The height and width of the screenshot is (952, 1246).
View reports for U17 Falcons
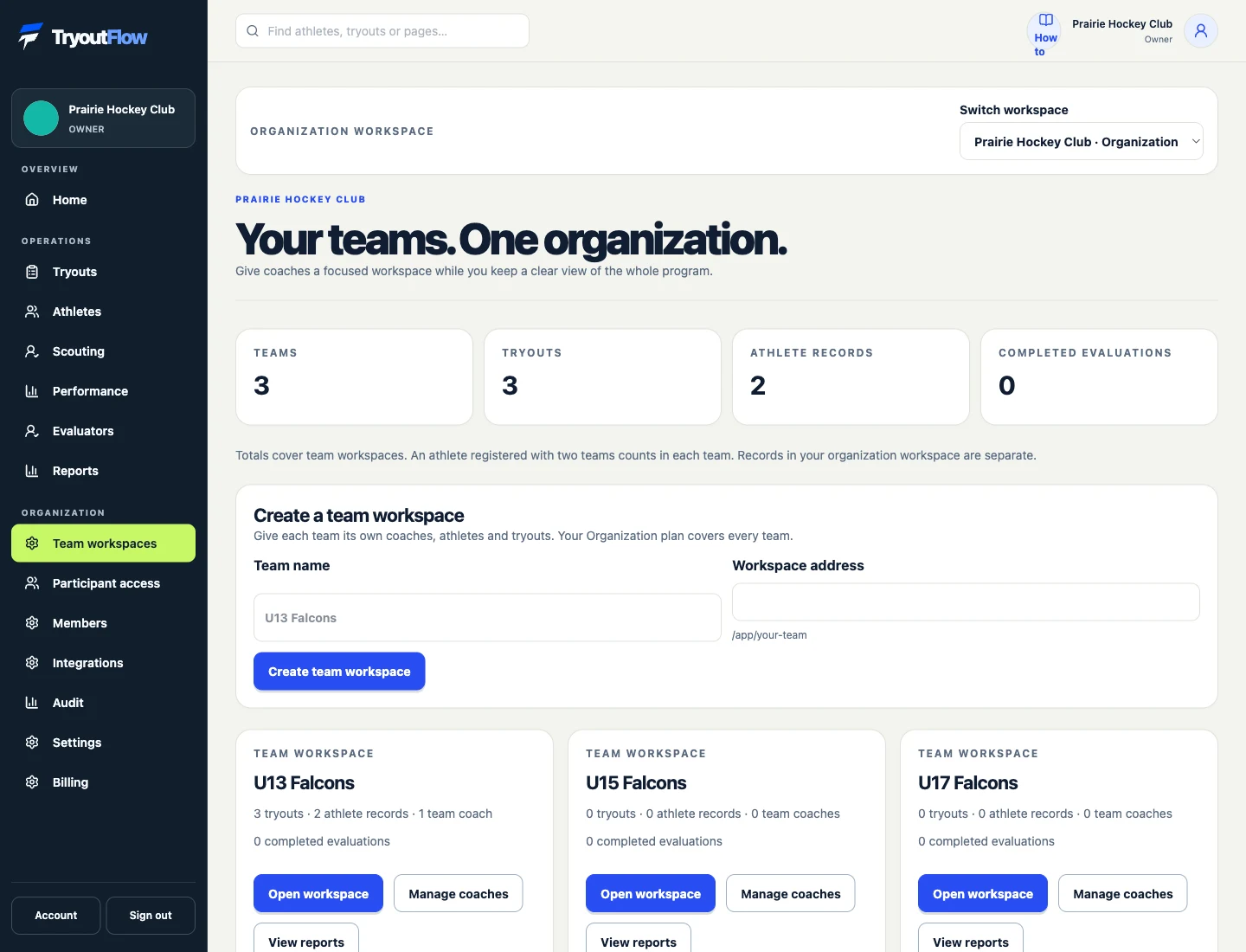point(971,938)
